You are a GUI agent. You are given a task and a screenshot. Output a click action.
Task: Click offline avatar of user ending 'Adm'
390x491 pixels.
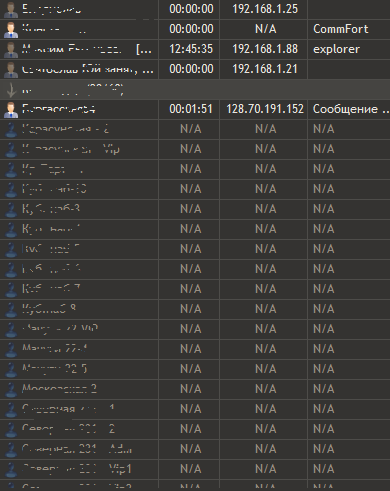tap(11, 450)
